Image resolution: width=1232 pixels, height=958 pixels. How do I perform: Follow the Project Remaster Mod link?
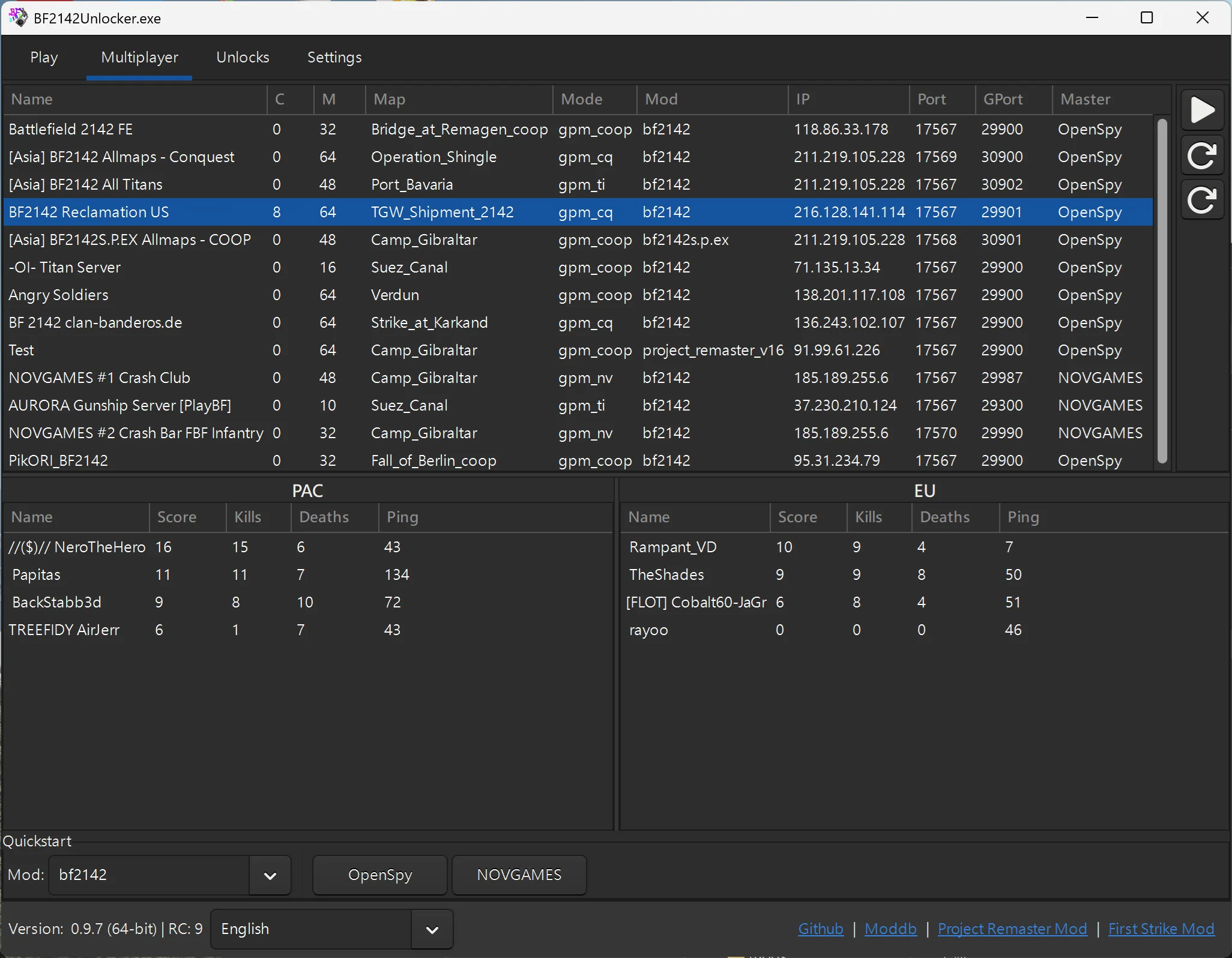(1012, 929)
